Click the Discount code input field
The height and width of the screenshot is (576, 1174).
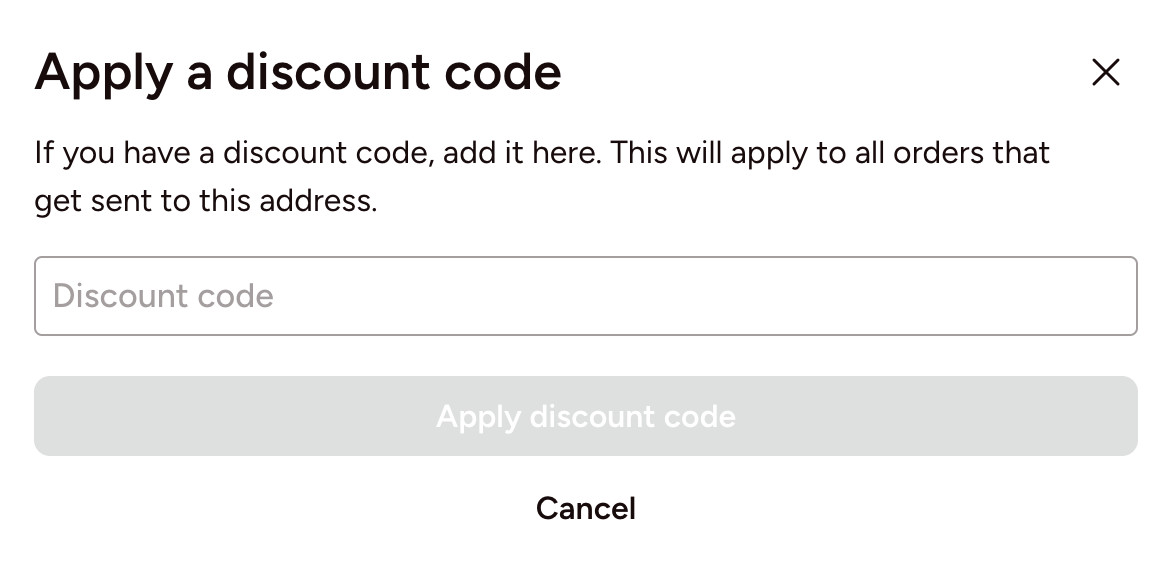click(x=585, y=296)
